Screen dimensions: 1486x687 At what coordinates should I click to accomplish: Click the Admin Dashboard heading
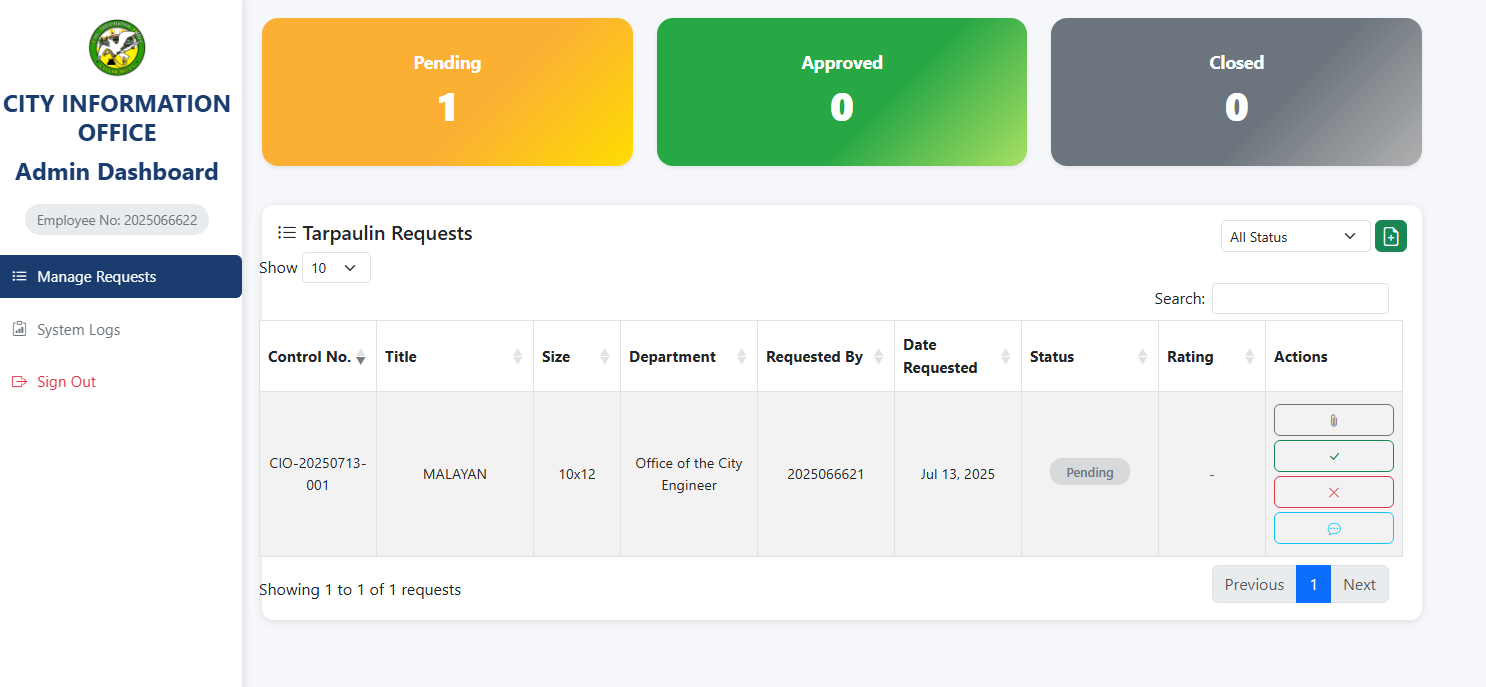[117, 172]
